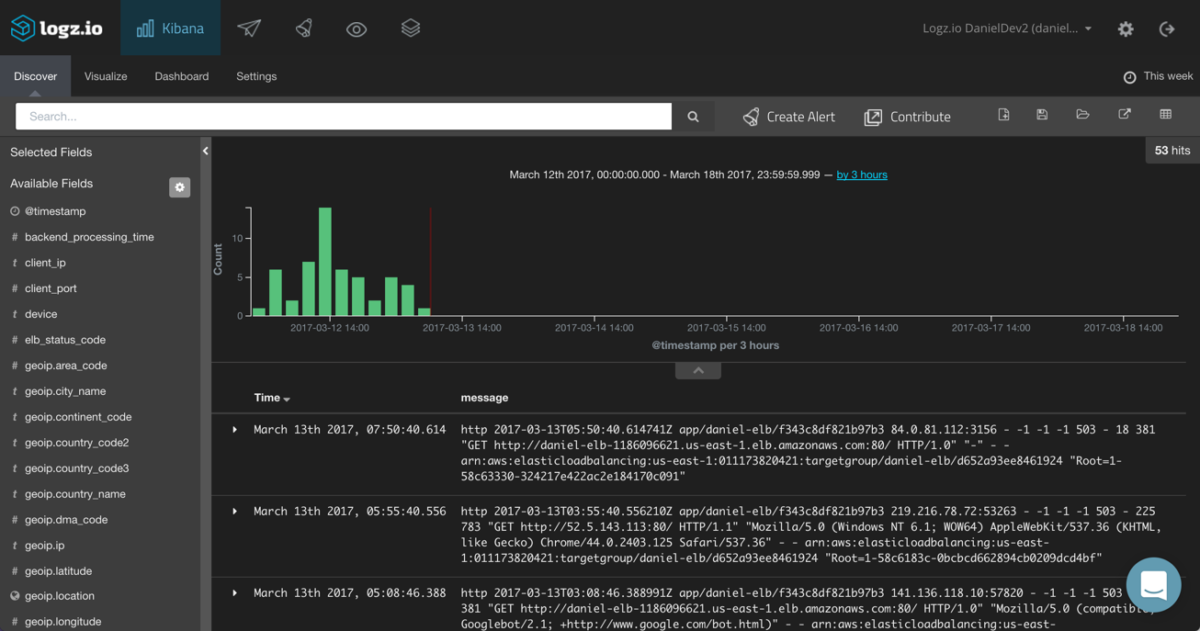Click the Create Alert button
This screenshot has height=631, width=1200.
point(789,117)
